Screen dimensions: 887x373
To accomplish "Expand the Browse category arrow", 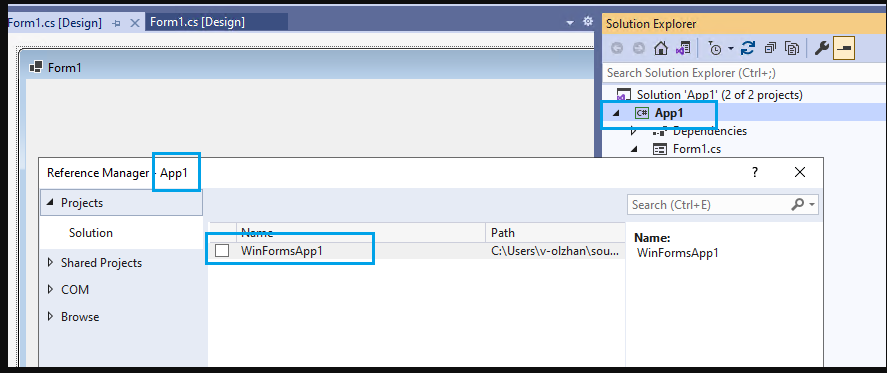I will [50, 316].
